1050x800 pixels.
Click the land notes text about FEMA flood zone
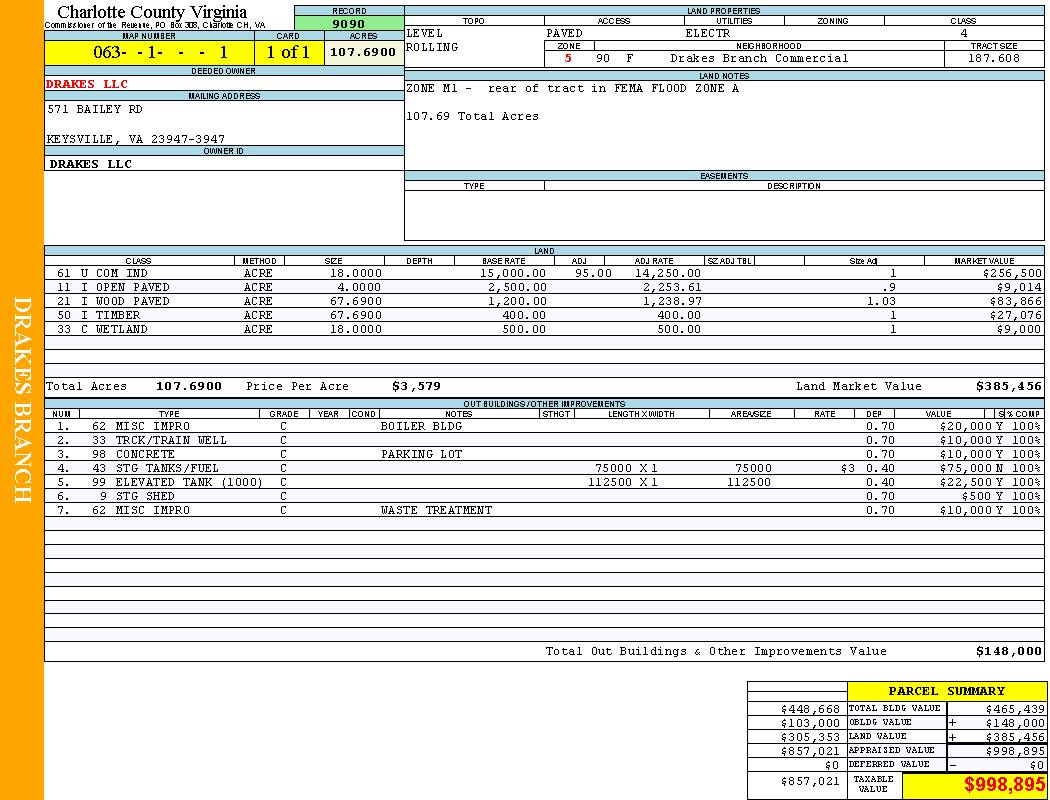pyautogui.click(x=572, y=89)
